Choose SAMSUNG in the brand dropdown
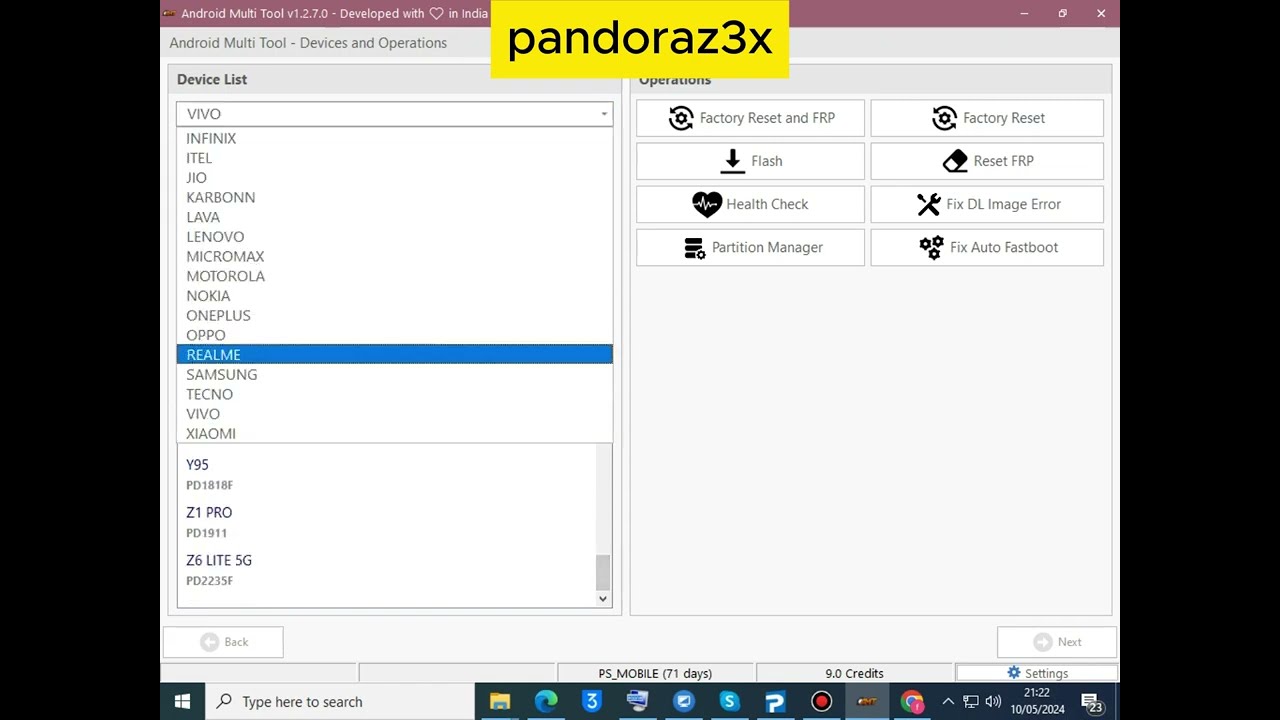This screenshot has height=720, width=1280. [221, 375]
